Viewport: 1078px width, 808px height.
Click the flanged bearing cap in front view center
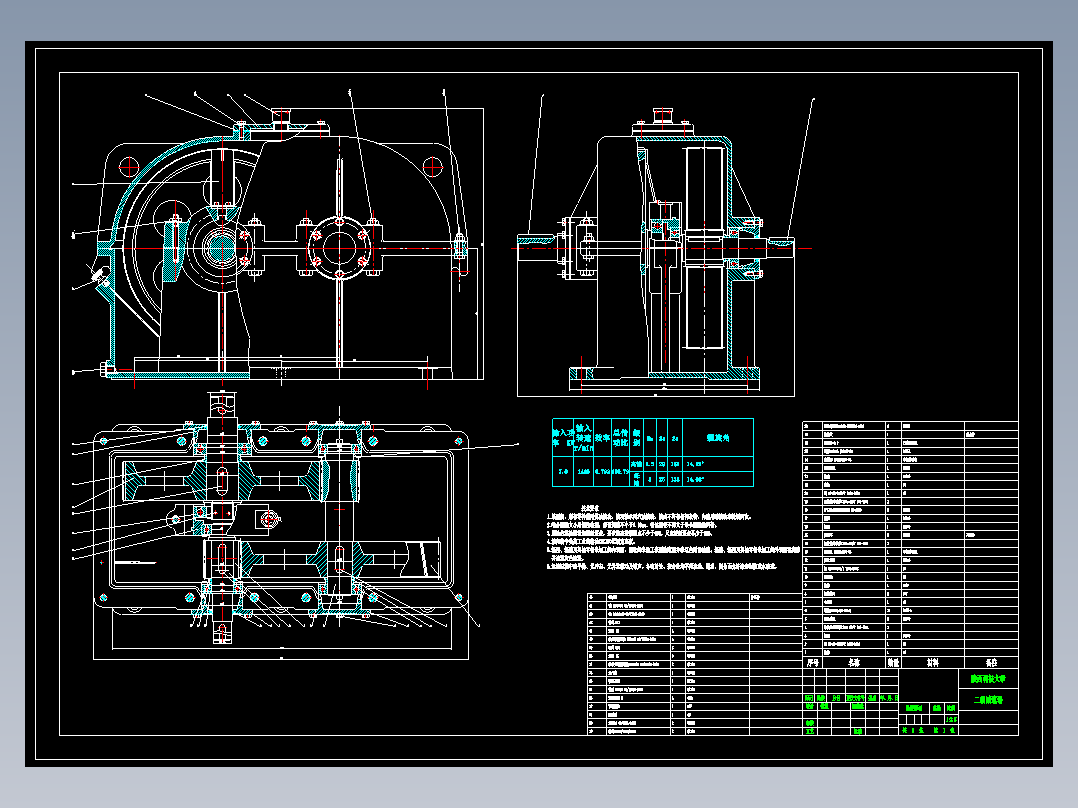pos(339,248)
